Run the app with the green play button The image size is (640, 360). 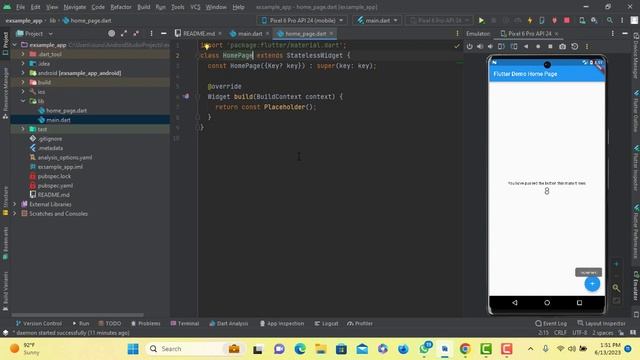pyautogui.click(x=481, y=20)
